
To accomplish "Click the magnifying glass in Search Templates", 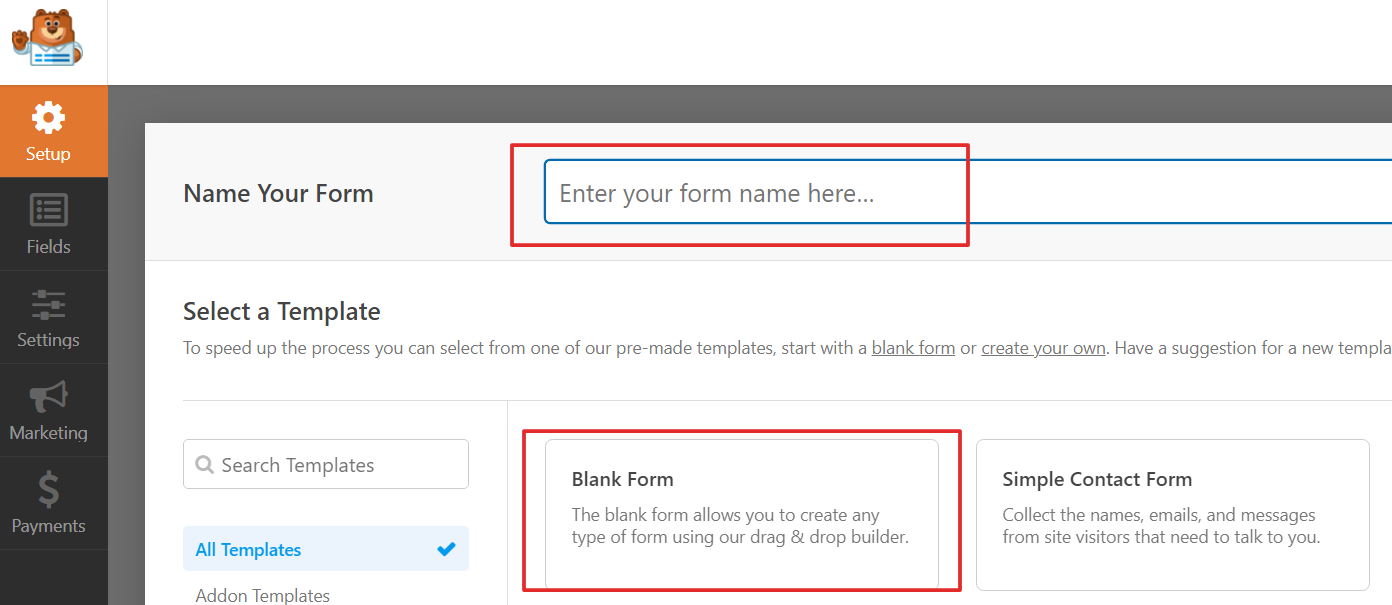I will pyautogui.click(x=206, y=464).
